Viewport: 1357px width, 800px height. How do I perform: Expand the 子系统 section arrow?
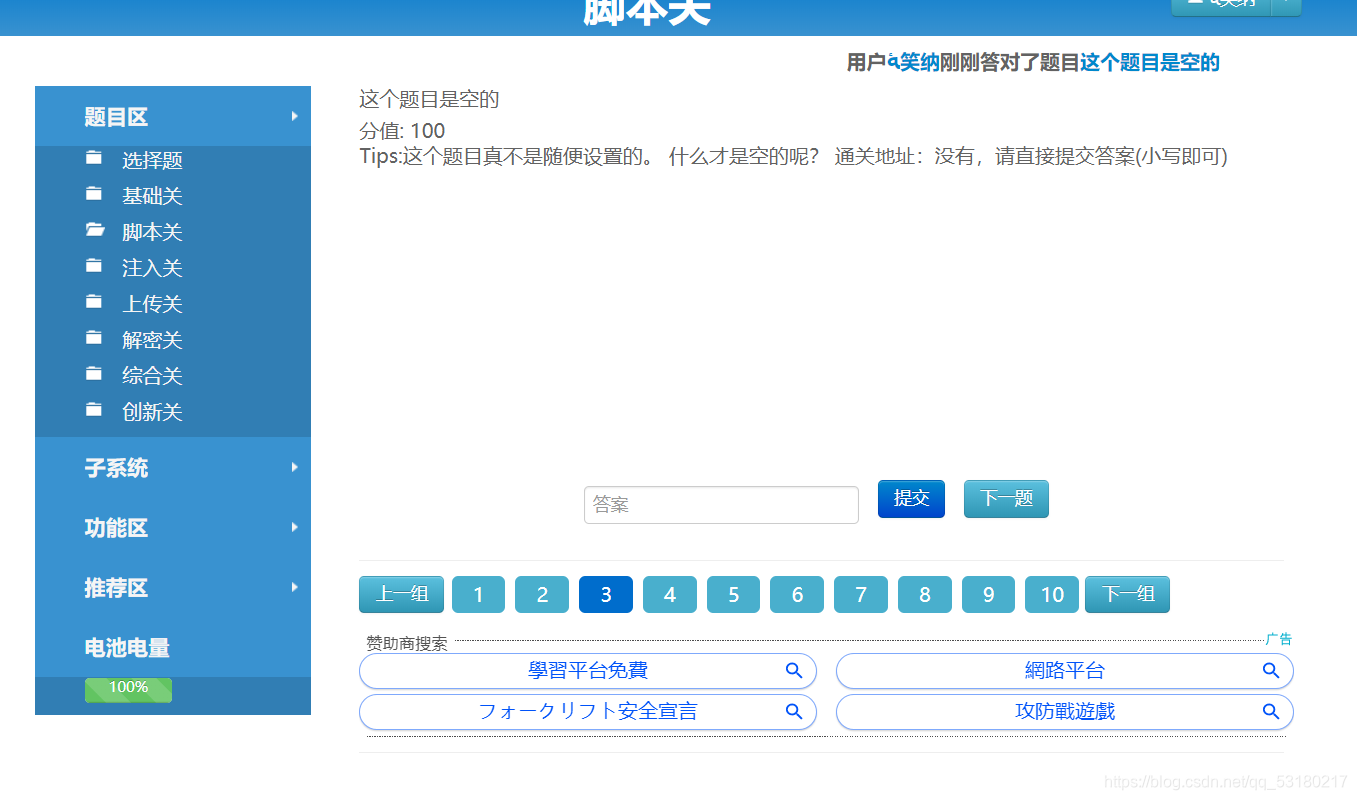click(294, 467)
